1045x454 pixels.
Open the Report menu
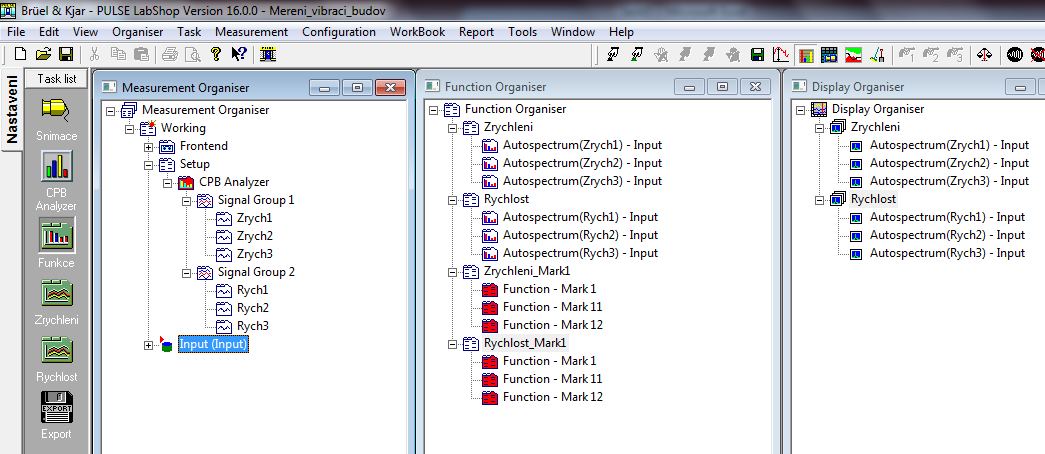(477, 32)
